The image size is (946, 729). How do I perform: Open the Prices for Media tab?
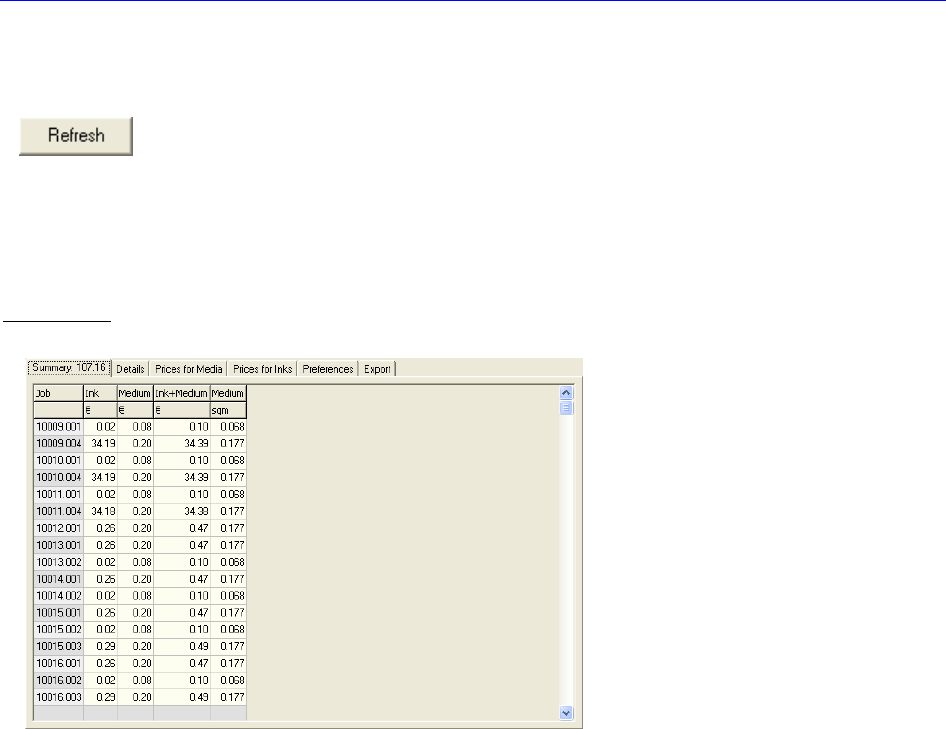[189, 369]
